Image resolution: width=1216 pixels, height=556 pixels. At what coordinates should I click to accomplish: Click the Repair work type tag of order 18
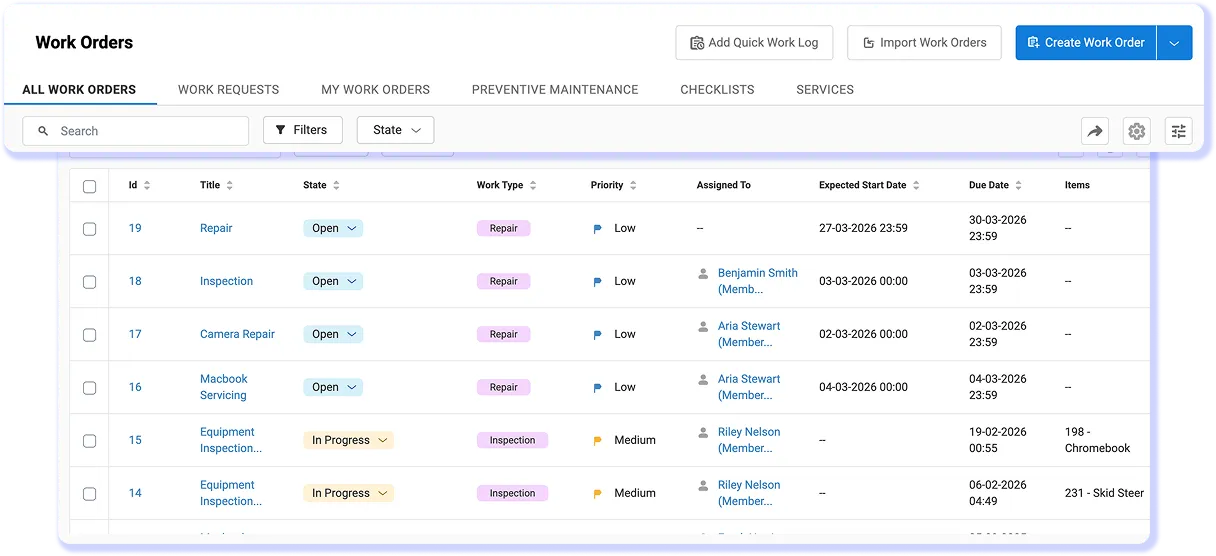coord(503,281)
